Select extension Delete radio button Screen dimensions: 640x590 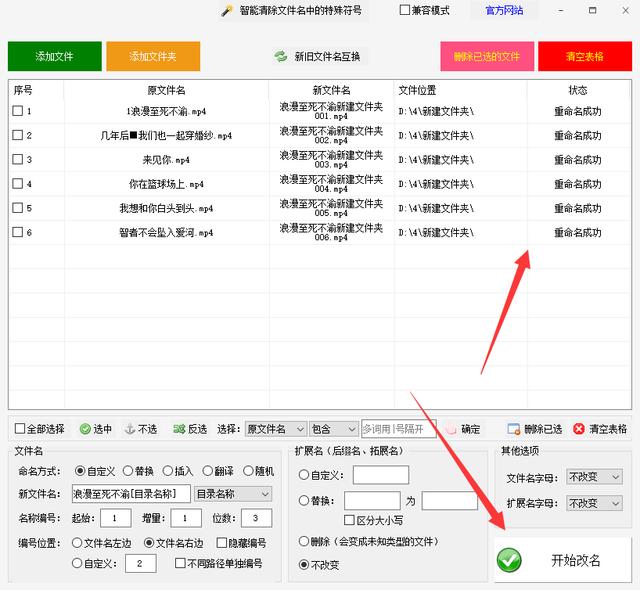(x=304, y=541)
